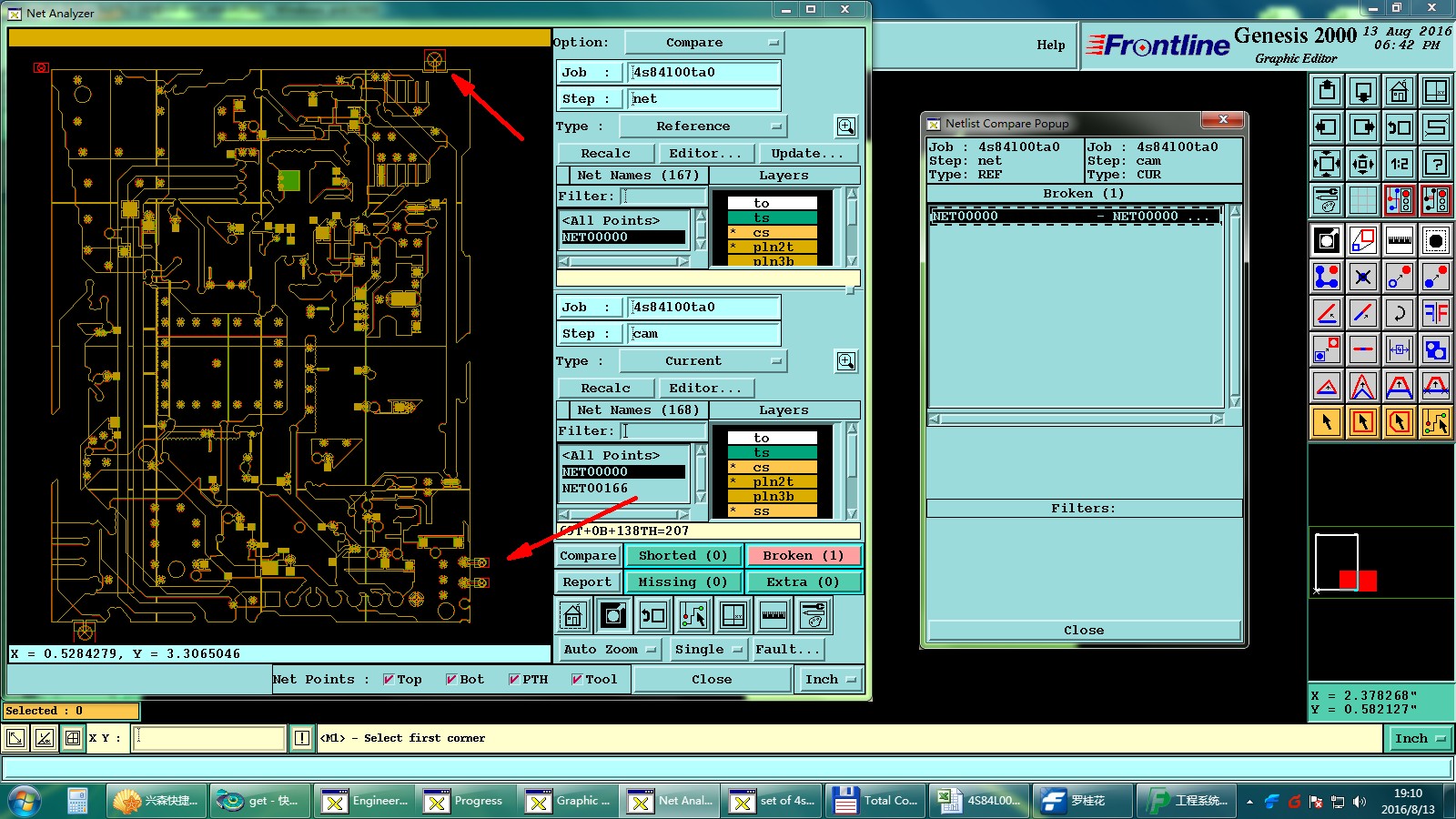The height and width of the screenshot is (819, 1456).
Task: Toggle the Bot net points checkbox
Action: coord(451,680)
